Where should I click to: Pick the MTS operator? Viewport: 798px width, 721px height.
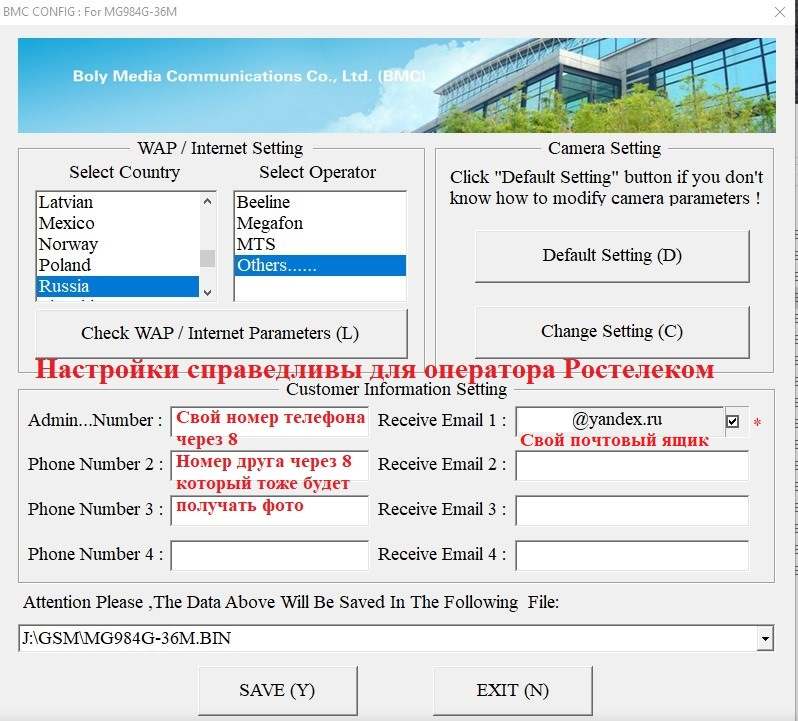point(320,244)
